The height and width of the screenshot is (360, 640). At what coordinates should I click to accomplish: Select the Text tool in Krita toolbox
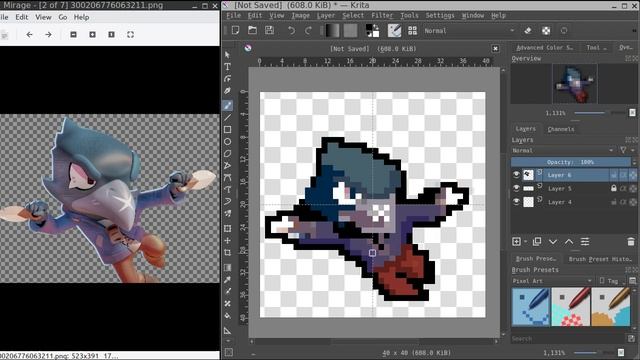click(227, 67)
